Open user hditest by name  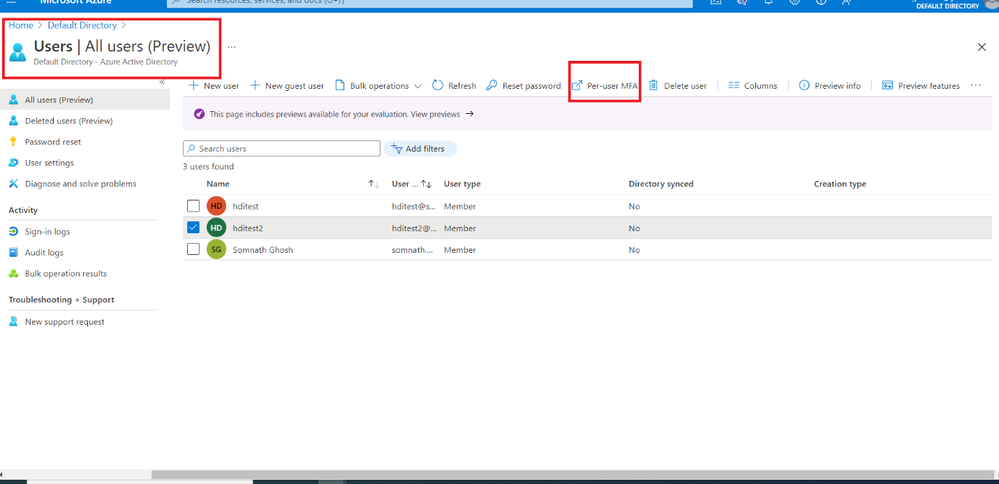point(245,206)
